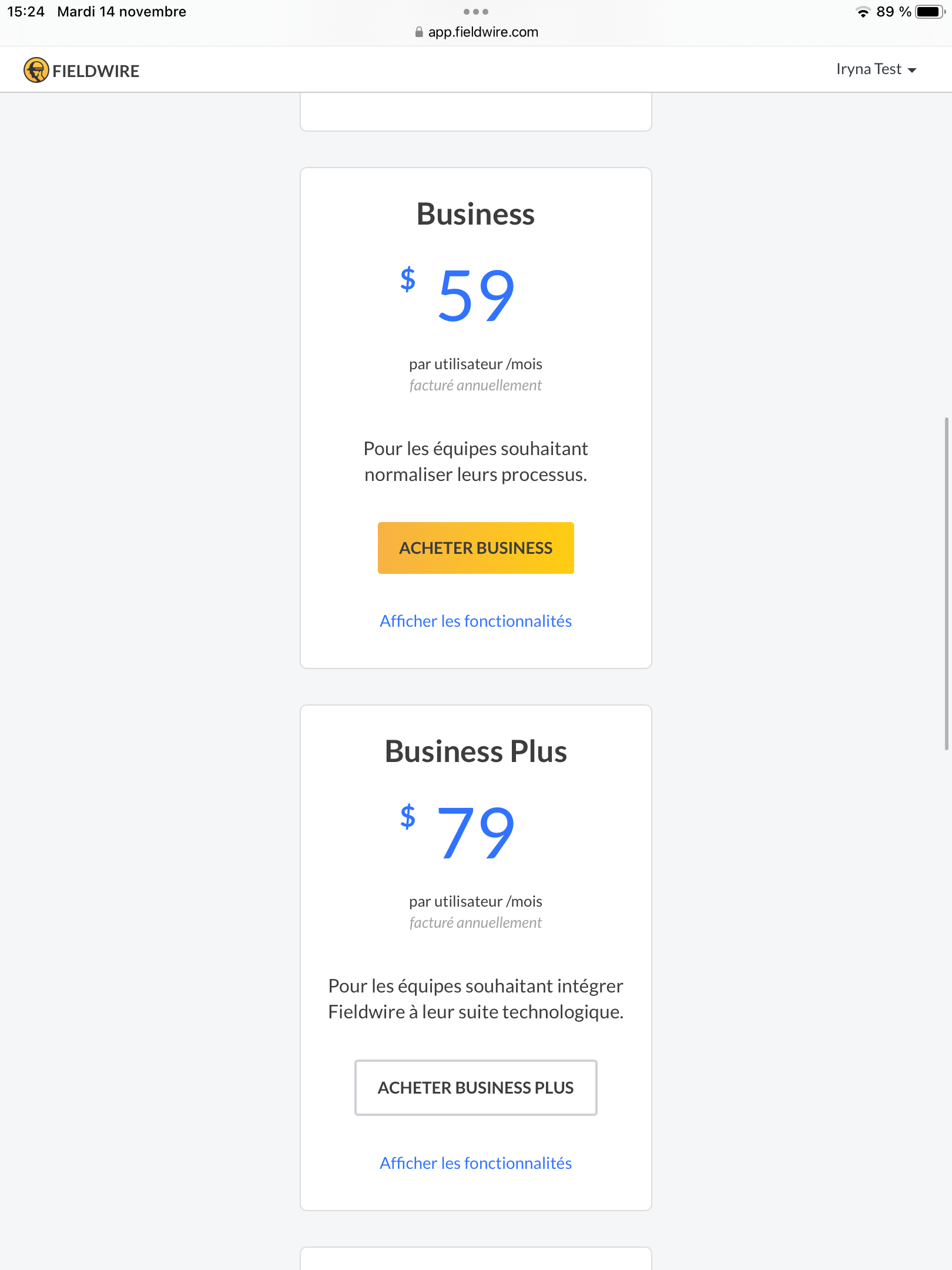Click the $79 price figure
This screenshot has height=1270, width=952.
click(x=458, y=831)
